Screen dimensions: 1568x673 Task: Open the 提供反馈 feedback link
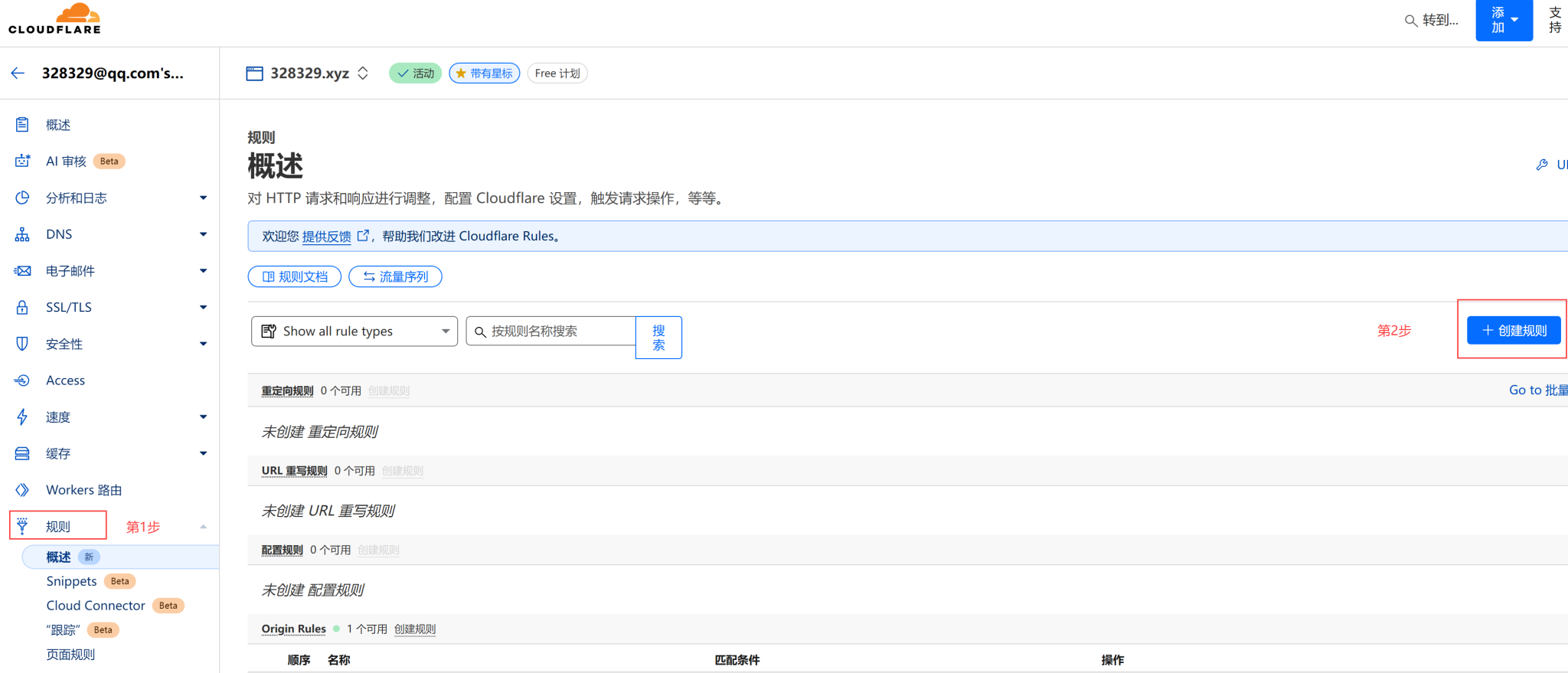[327, 237]
